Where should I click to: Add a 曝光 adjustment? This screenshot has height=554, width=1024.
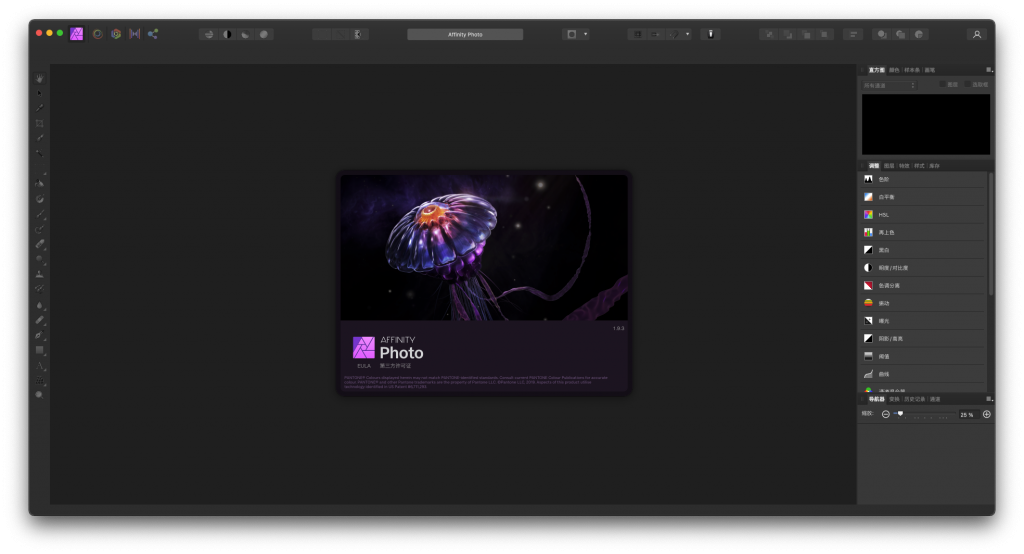point(921,321)
